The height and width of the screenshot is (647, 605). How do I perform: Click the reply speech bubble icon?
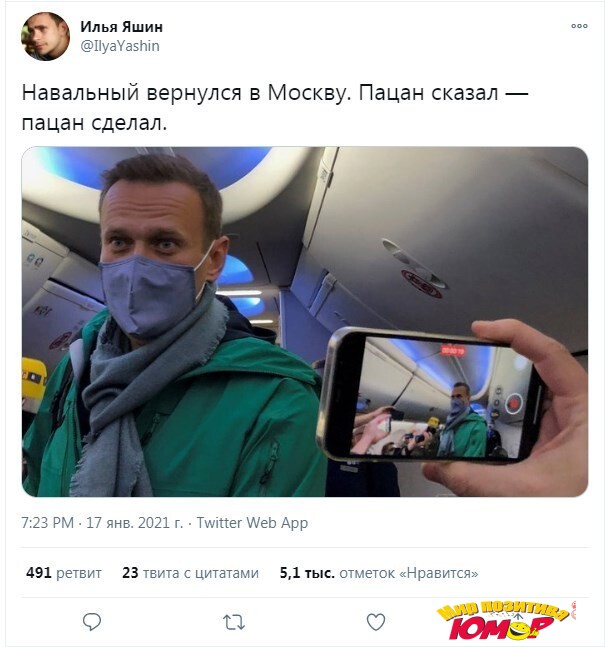pos(92,622)
